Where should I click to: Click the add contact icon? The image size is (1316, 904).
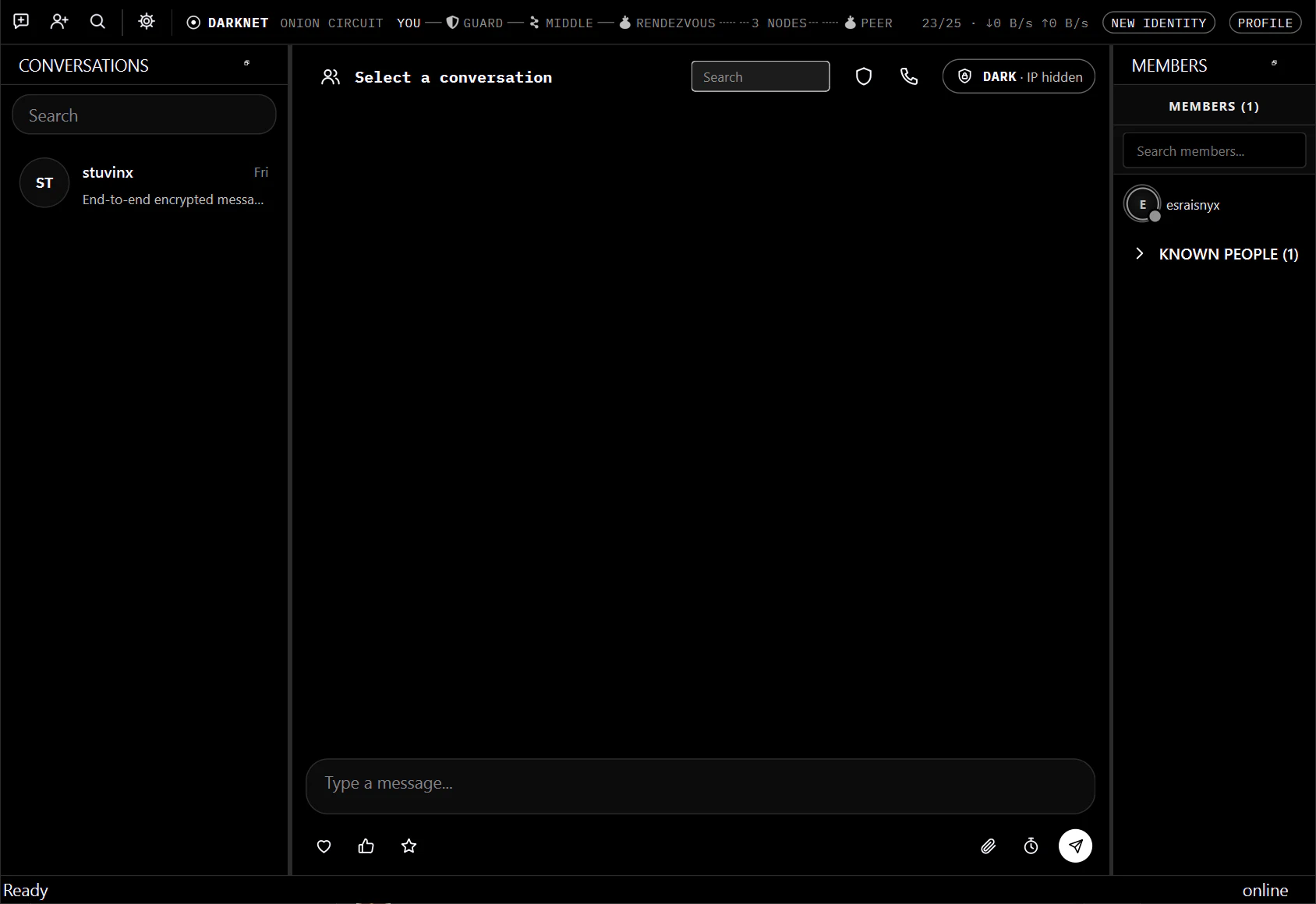(59, 22)
